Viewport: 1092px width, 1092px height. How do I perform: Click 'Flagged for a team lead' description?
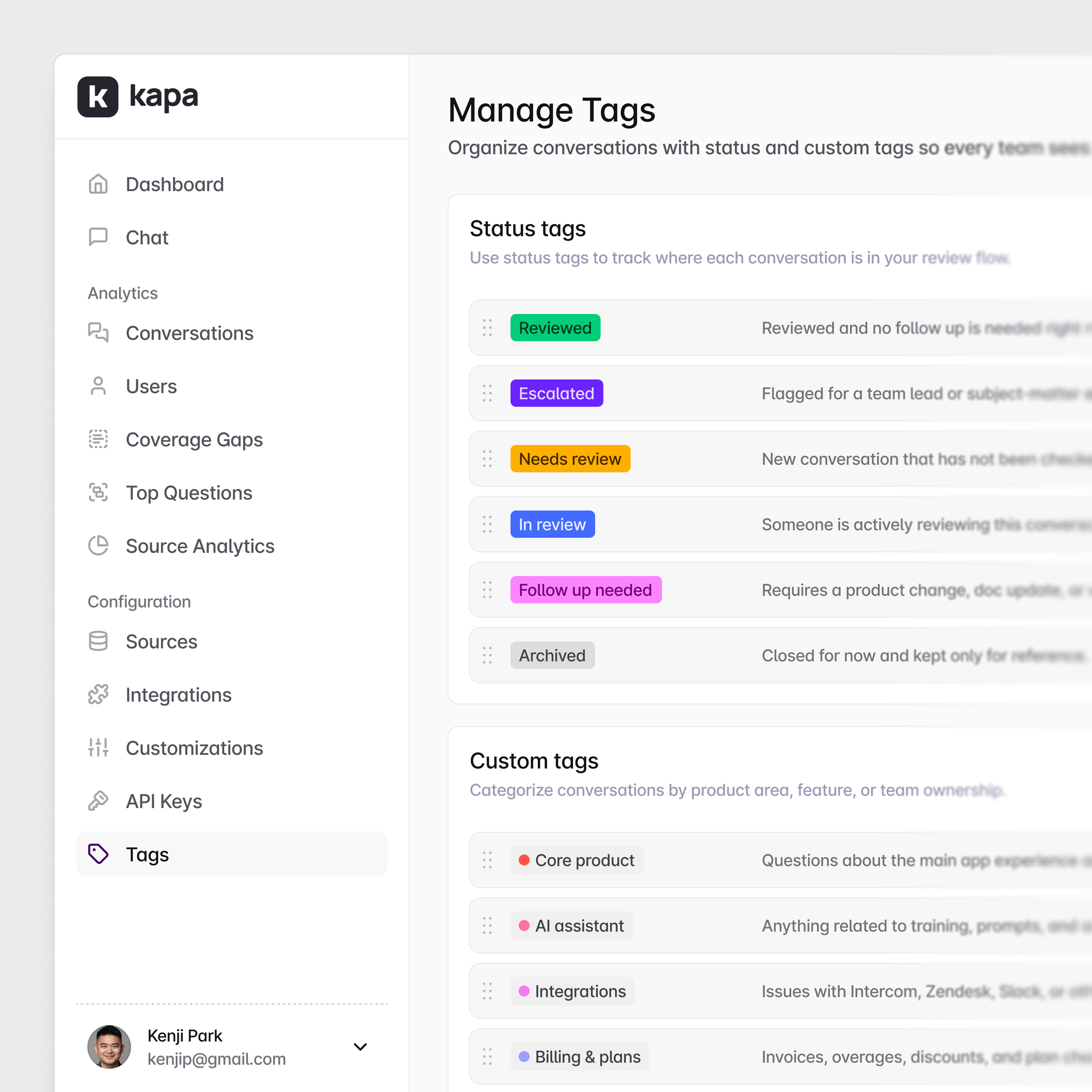coord(926,394)
